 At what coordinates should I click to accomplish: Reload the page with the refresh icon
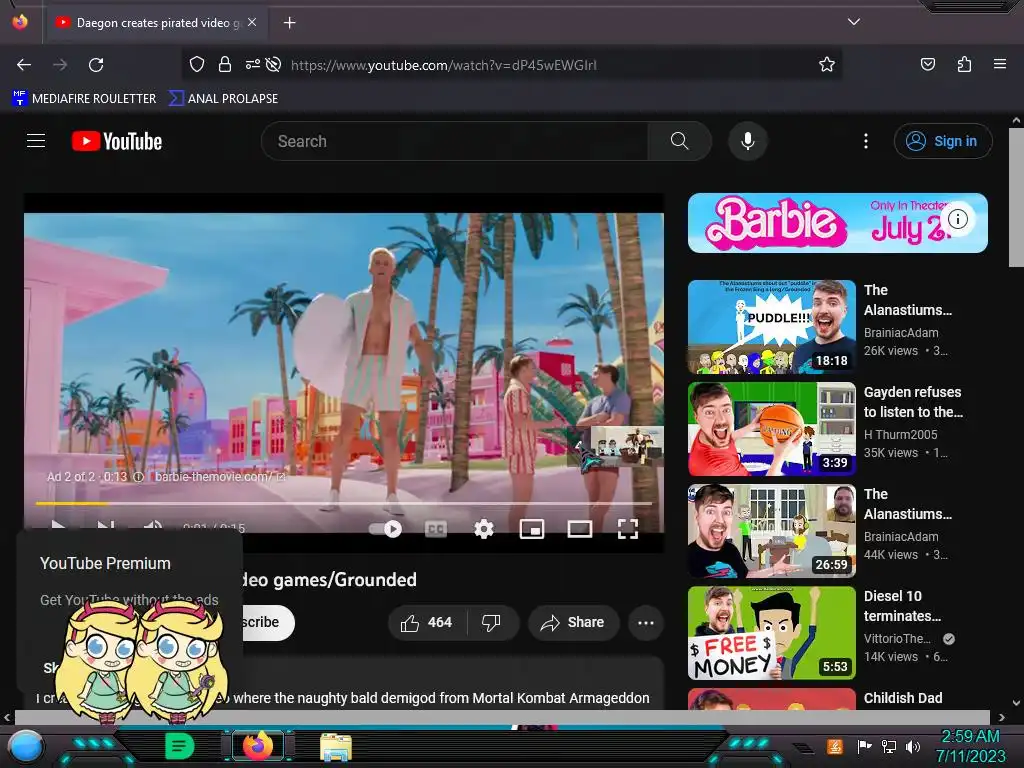coord(96,65)
